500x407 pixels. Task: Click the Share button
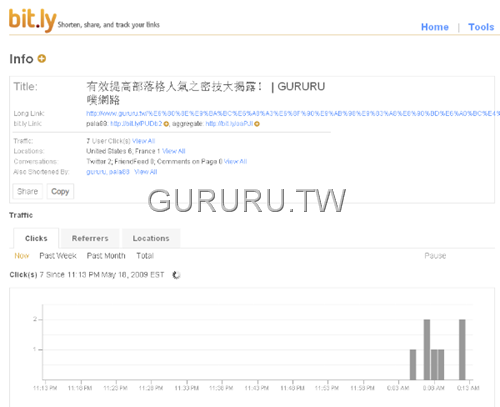28,191
